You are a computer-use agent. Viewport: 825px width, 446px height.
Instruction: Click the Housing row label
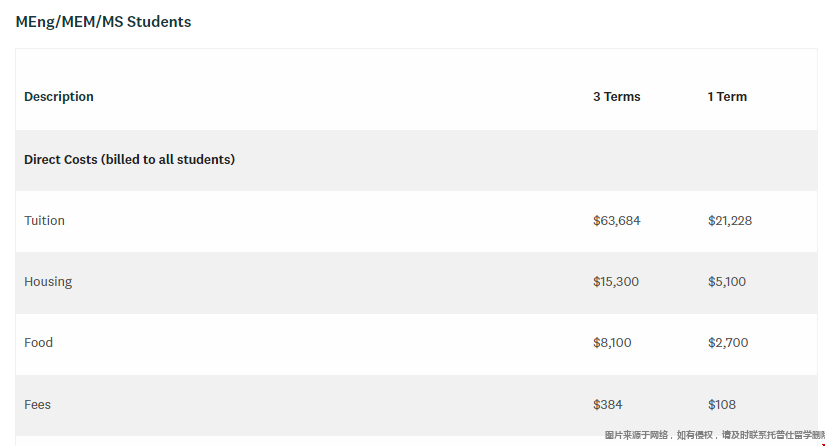pyautogui.click(x=48, y=282)
